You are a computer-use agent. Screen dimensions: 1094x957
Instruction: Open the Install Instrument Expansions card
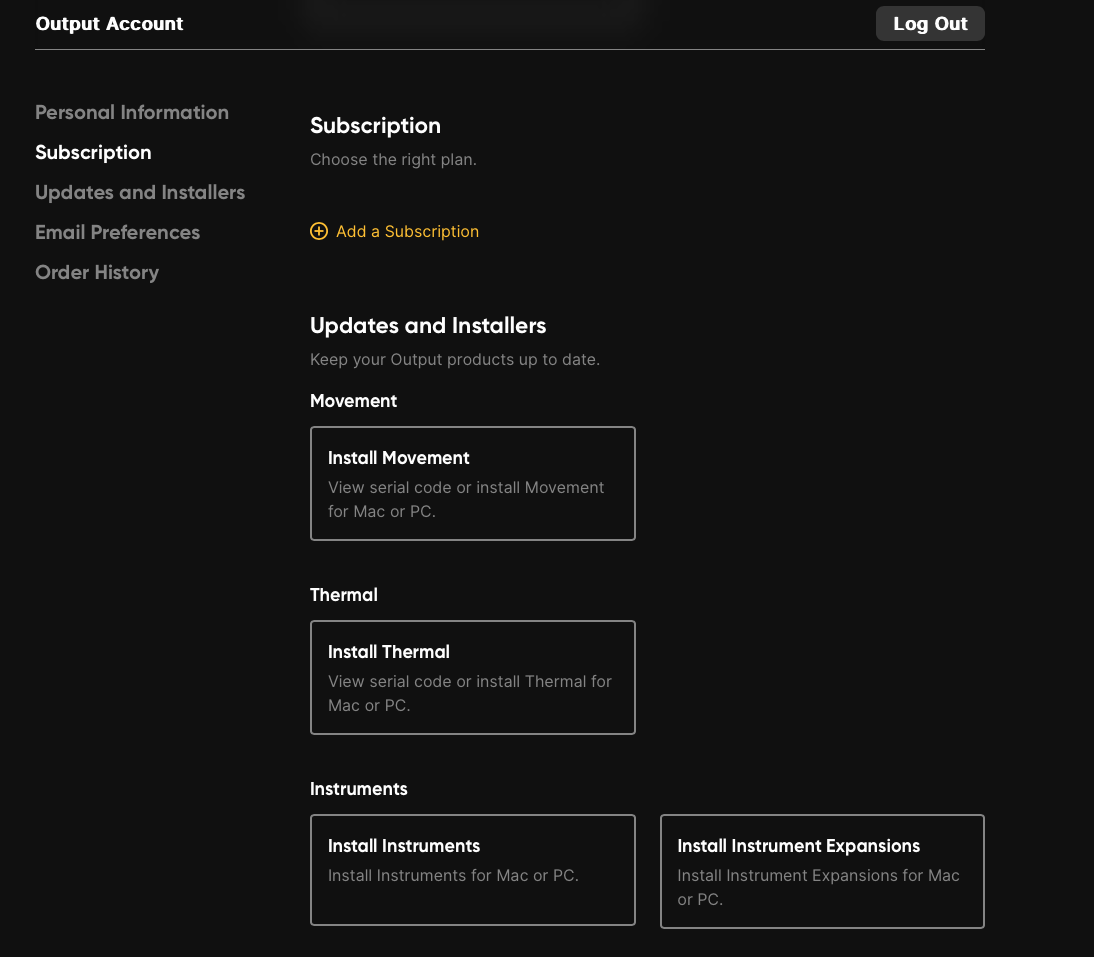click(x=822, y=871)
